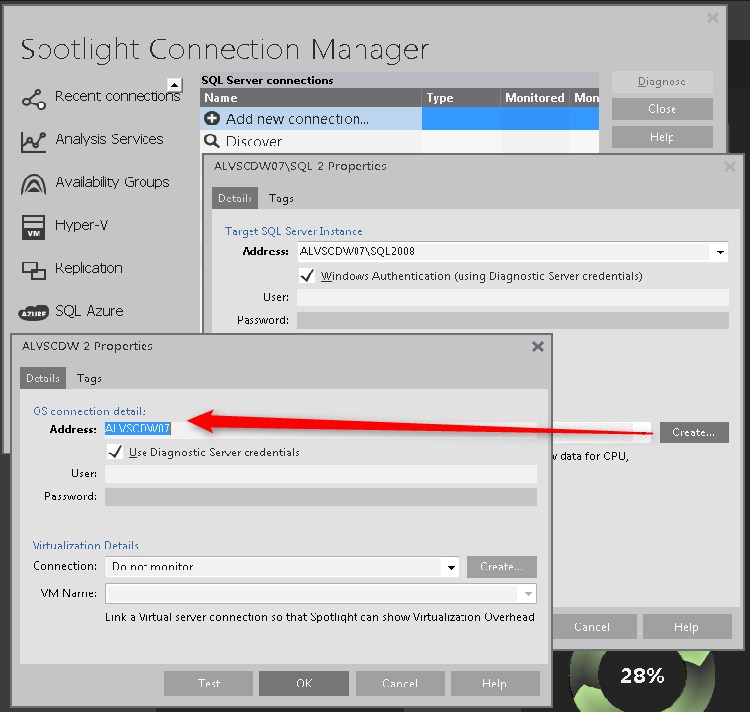
Task: Click the Hyper-V VM icon
Action: click(33, 227)
